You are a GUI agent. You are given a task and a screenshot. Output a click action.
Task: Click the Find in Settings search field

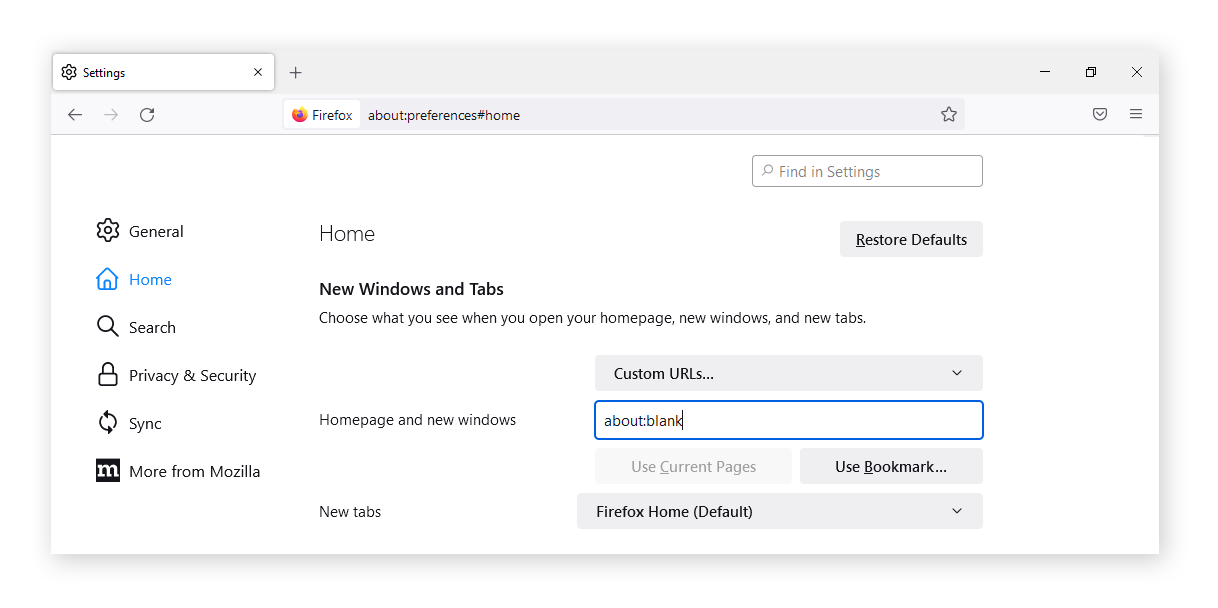point(866,170)
